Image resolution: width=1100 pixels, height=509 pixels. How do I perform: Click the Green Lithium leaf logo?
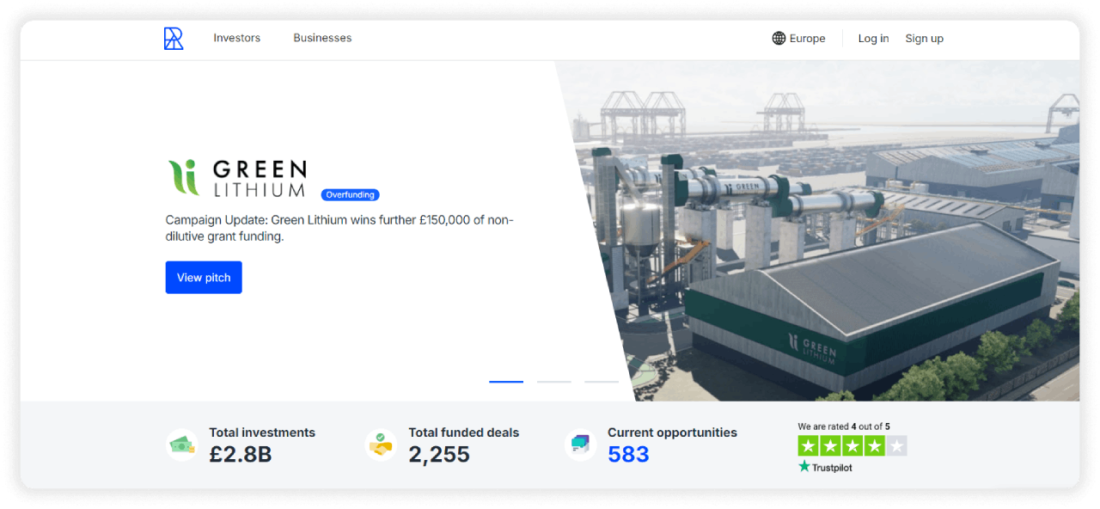(x=184, y=177)
